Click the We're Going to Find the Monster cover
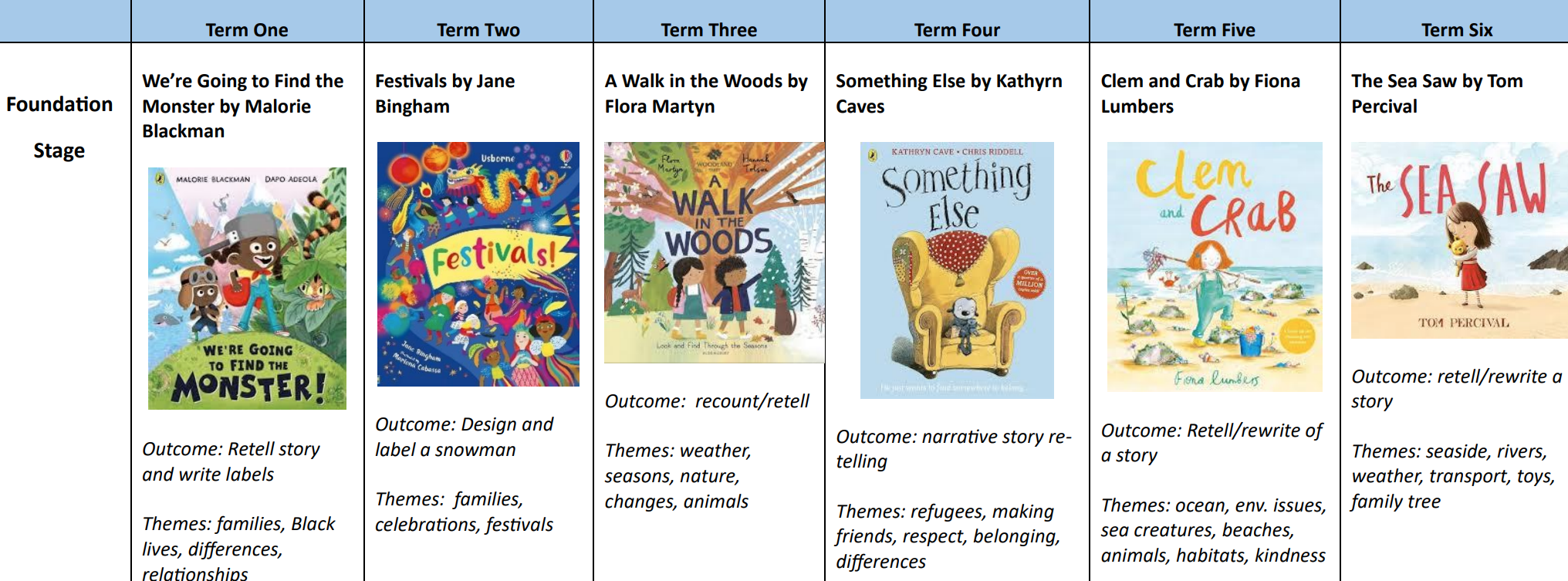This screenshot has height=581, width=1568. click(247, 289)
